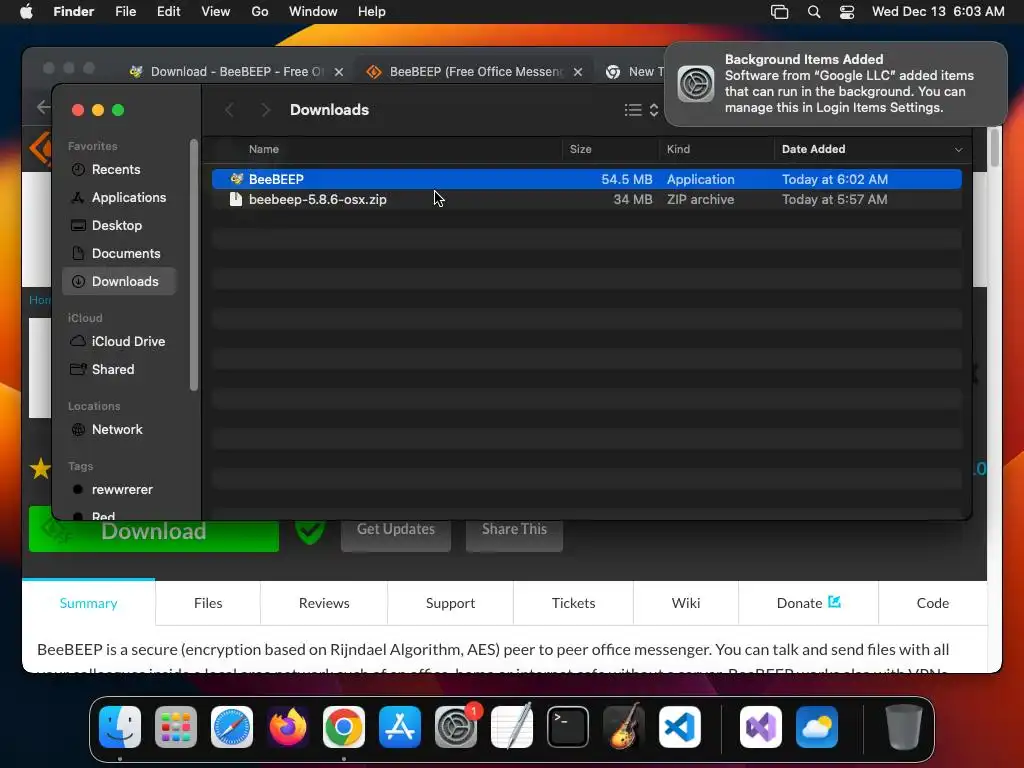Select Downloads in Finder sidebar
This screenshot has width=1024, height=768.
click(120, 281)
